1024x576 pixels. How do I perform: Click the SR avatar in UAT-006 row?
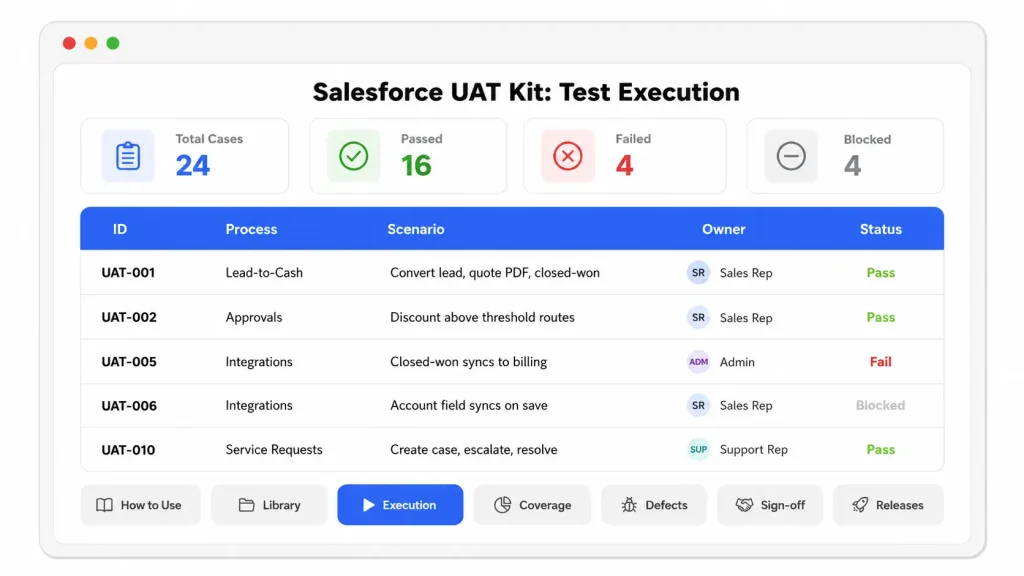698,406
